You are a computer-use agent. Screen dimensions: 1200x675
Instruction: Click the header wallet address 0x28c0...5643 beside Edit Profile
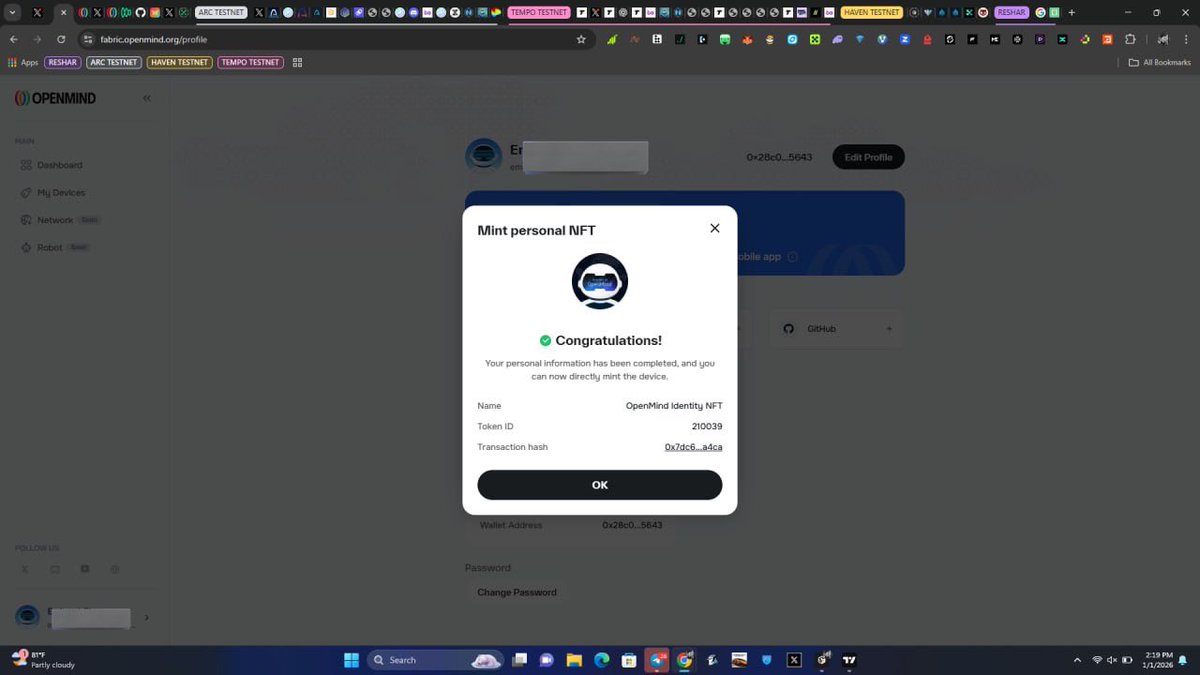pos(779,157)
